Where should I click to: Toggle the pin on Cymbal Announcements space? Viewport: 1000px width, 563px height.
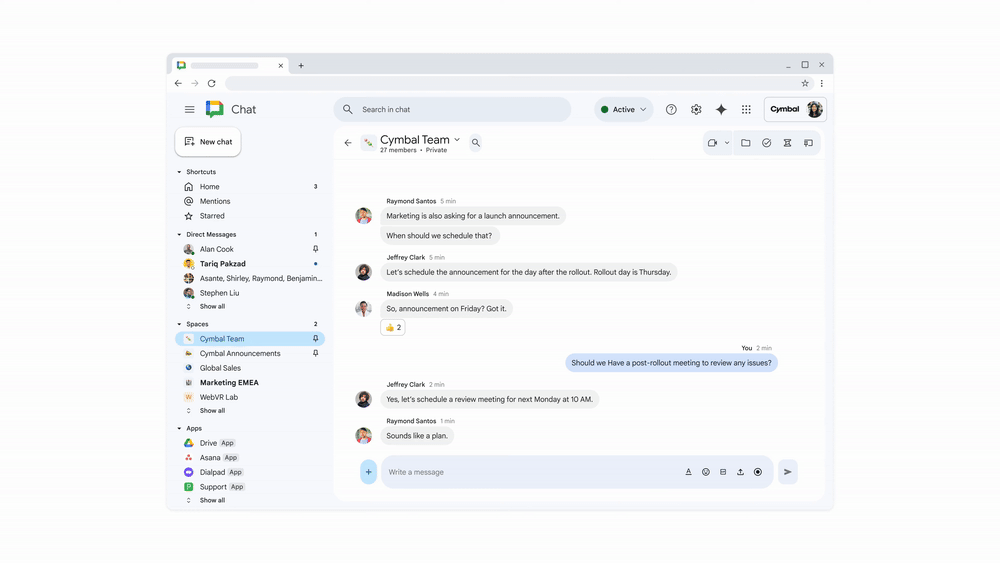[315, 353]
